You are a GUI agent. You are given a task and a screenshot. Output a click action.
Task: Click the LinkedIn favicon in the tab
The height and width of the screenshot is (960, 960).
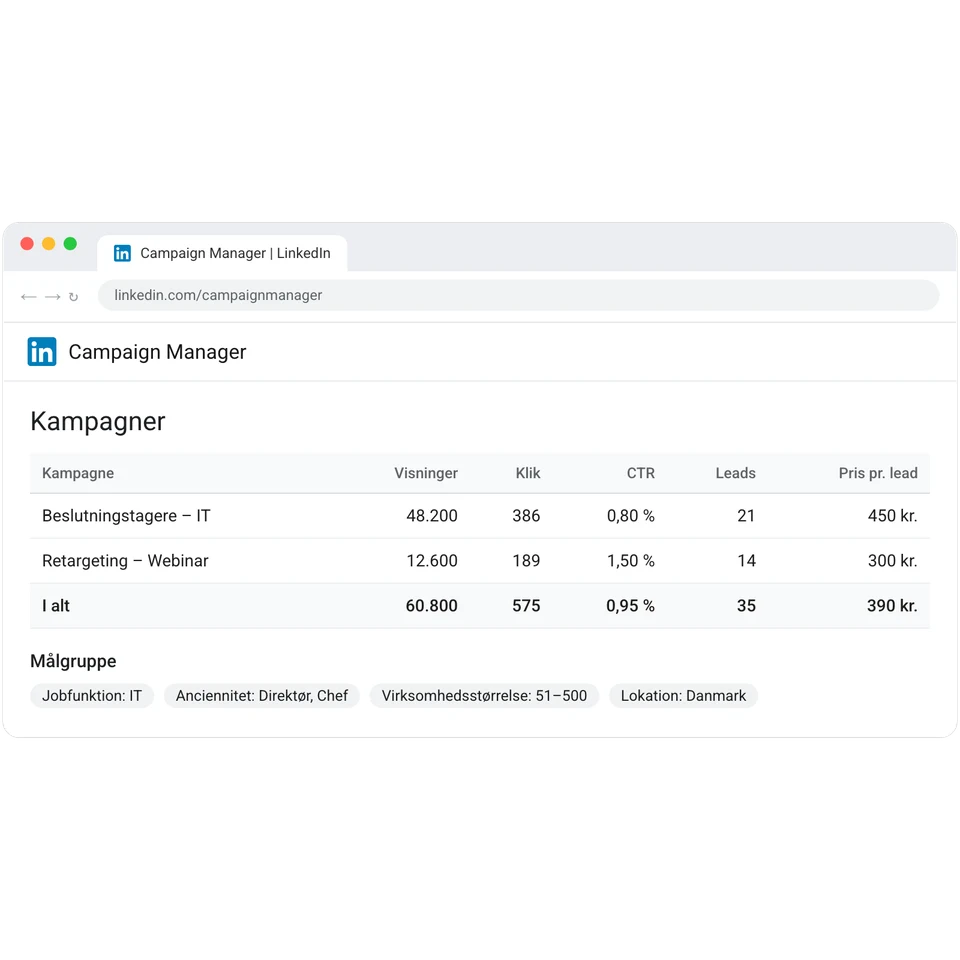pyautogui.click(x=122, y=253)
